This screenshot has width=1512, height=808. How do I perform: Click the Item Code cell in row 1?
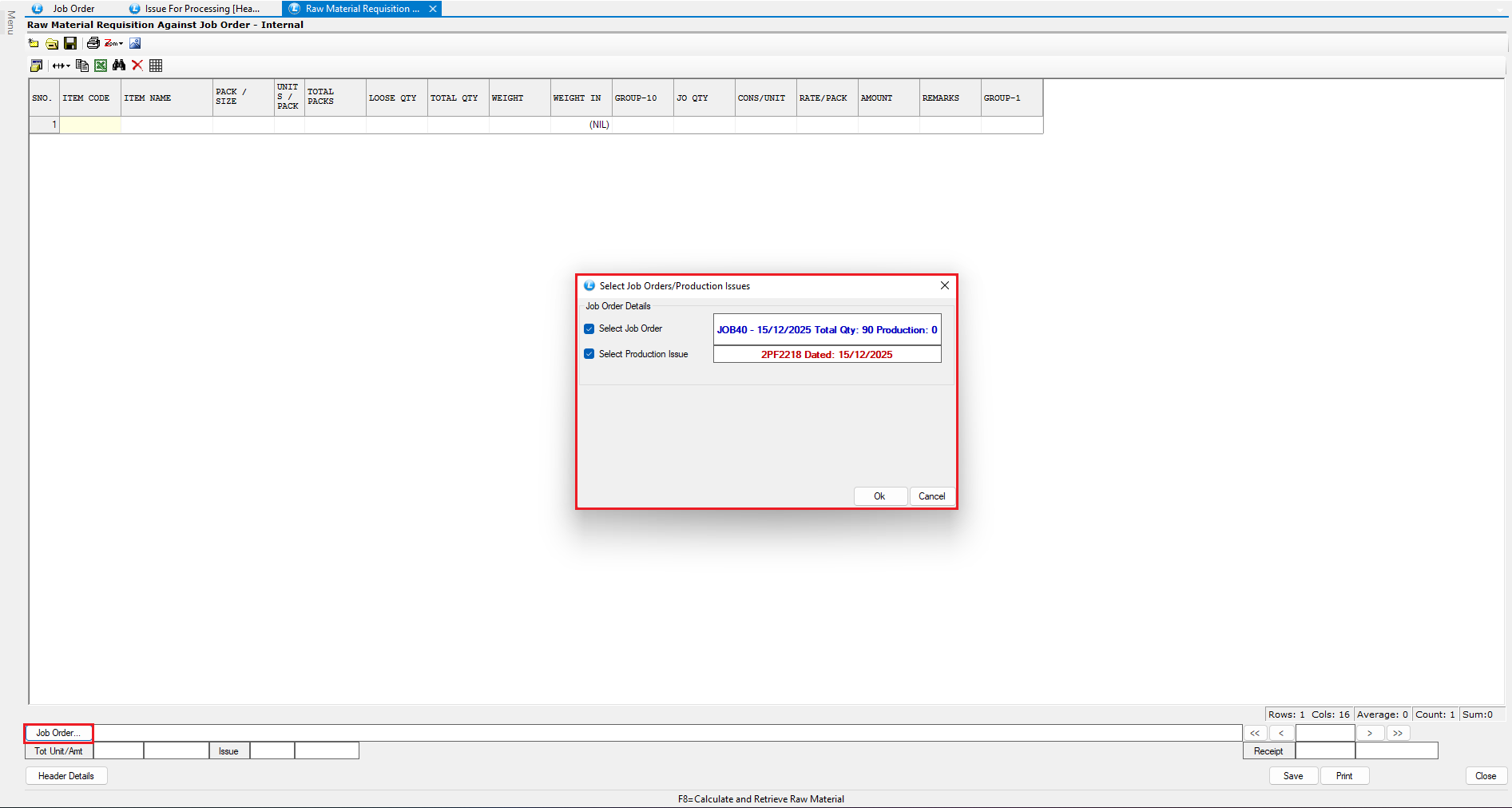tap(90, 125)
